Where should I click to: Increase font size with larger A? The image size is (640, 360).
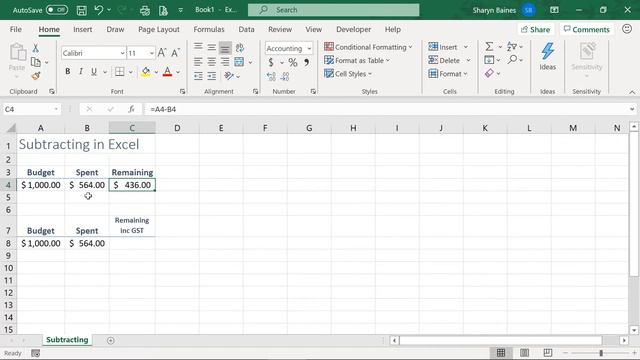(162, 53)
